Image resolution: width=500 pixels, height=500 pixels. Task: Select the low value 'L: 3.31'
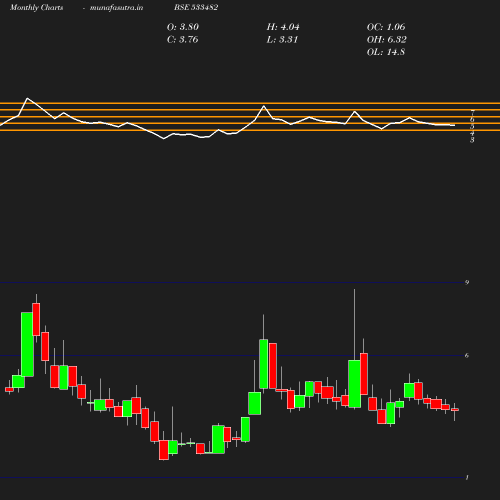pyautogui.click(x=282, y=40)
